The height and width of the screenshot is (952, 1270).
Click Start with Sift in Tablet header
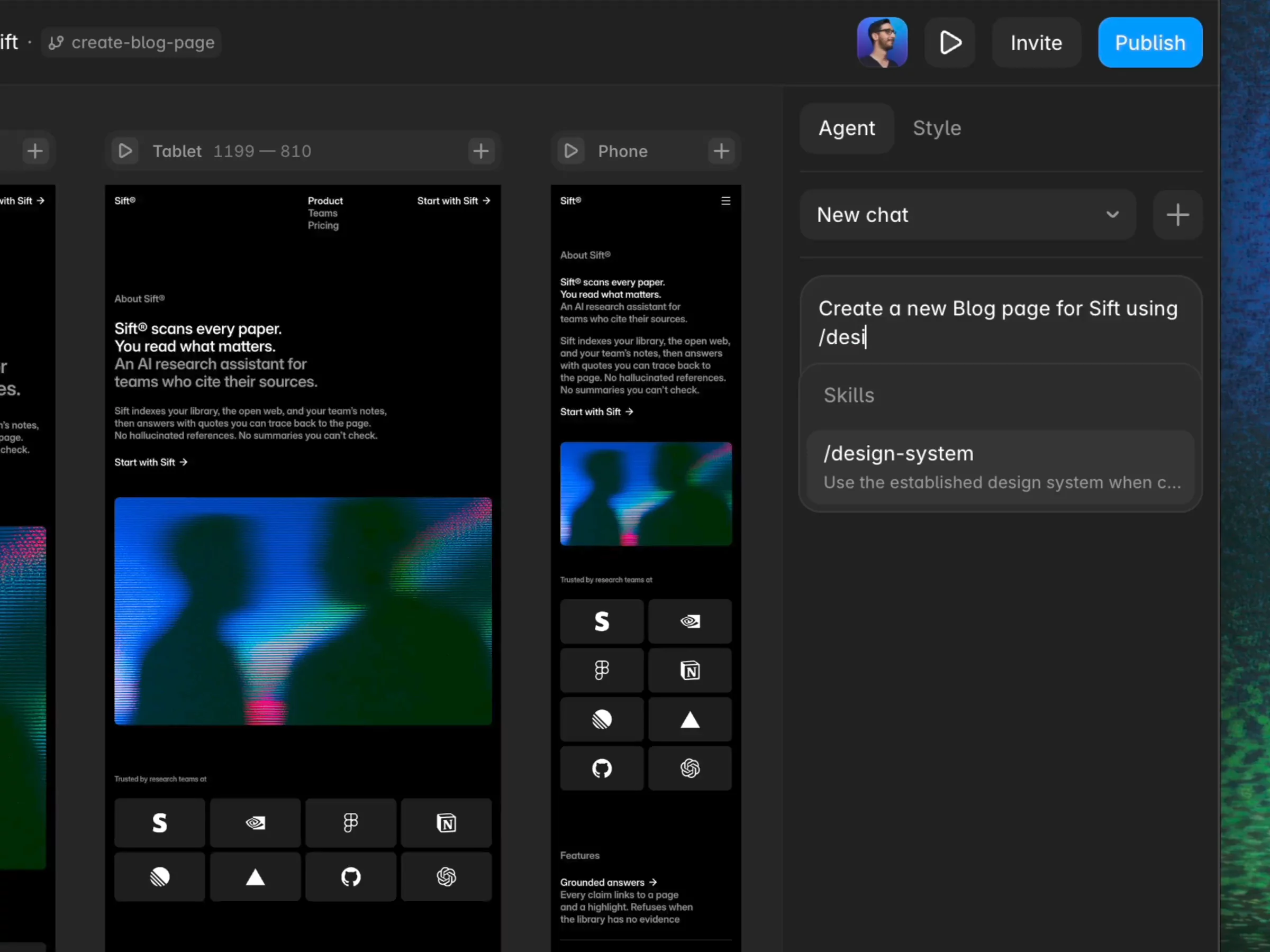coord(453,201)
